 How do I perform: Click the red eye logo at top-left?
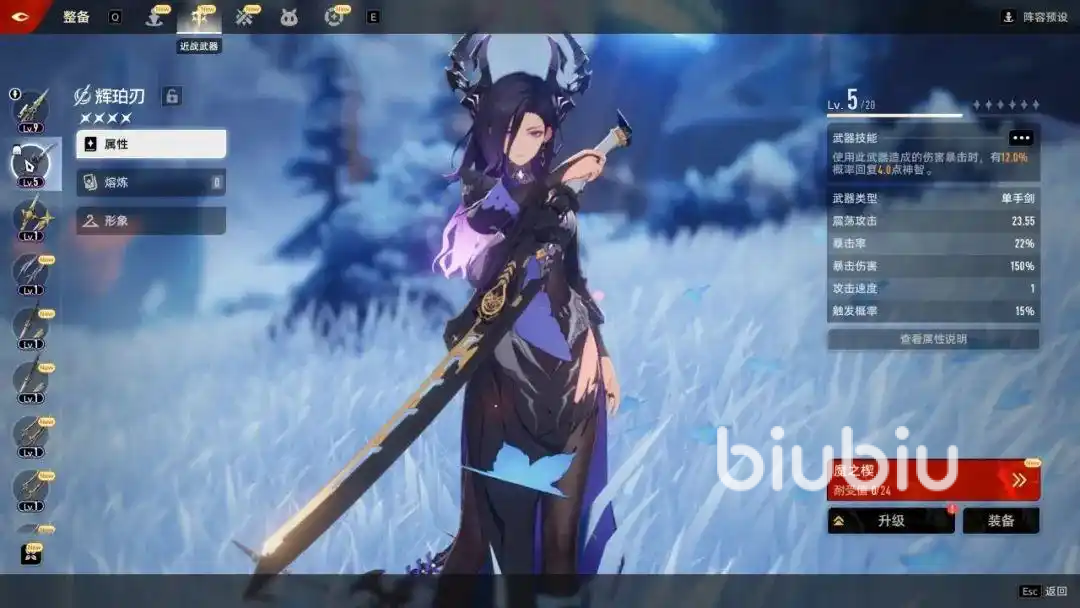[20, 16]
